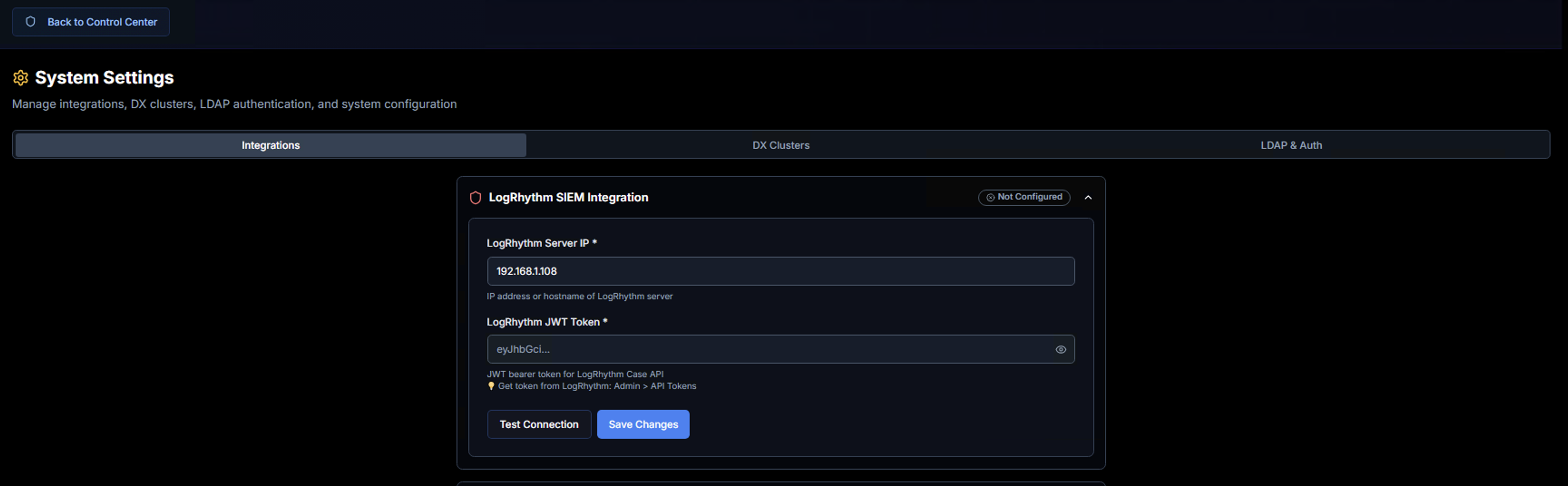The width and height of the screenshot is (1568, 486).
Task: Return via the Back to Control Center button
Action: tap(90, 21)
